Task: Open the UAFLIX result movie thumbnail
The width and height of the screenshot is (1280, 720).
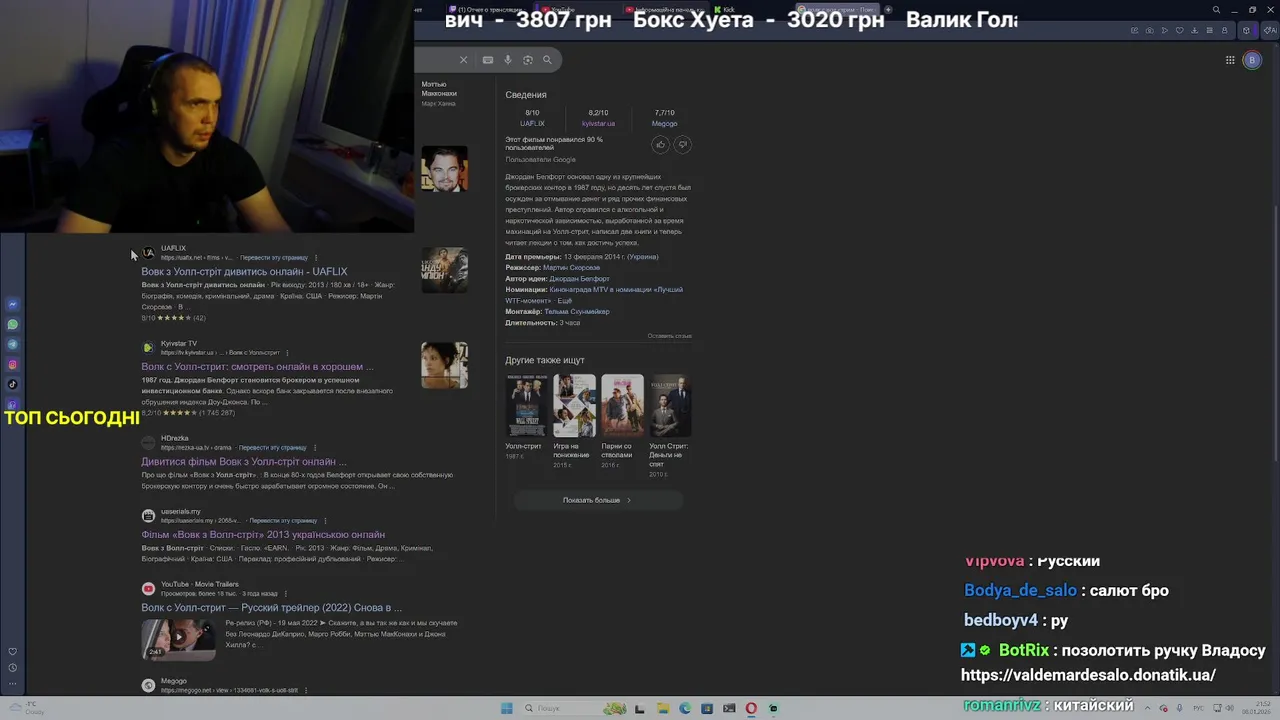Action: click(x=444, y=270)
